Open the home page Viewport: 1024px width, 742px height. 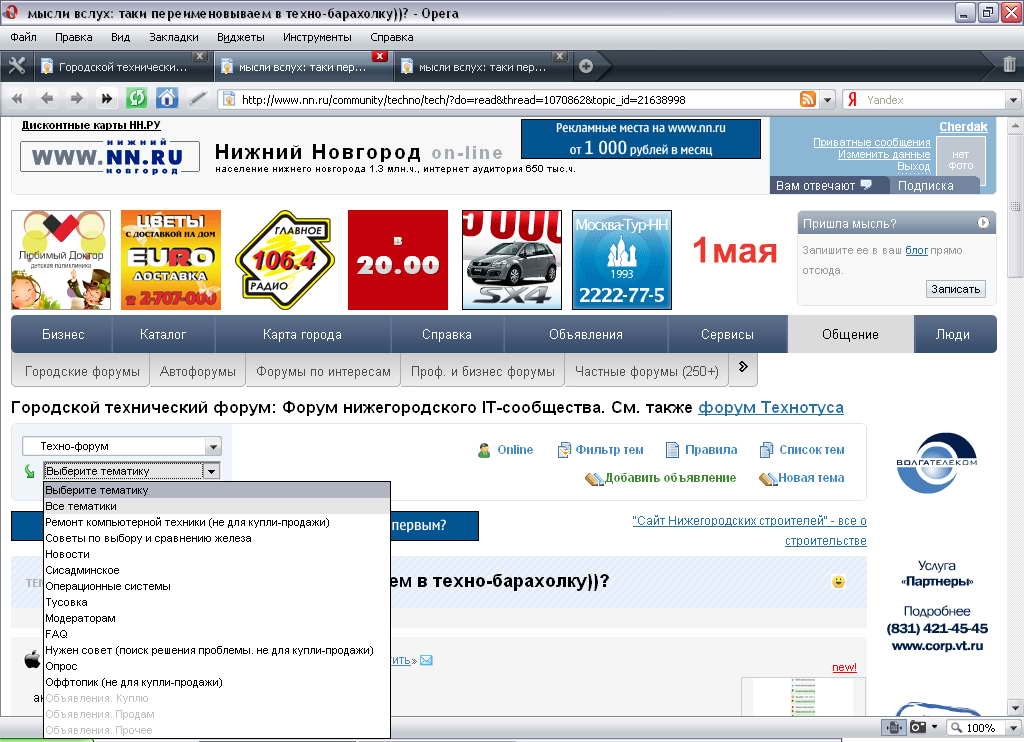[167, 99]
